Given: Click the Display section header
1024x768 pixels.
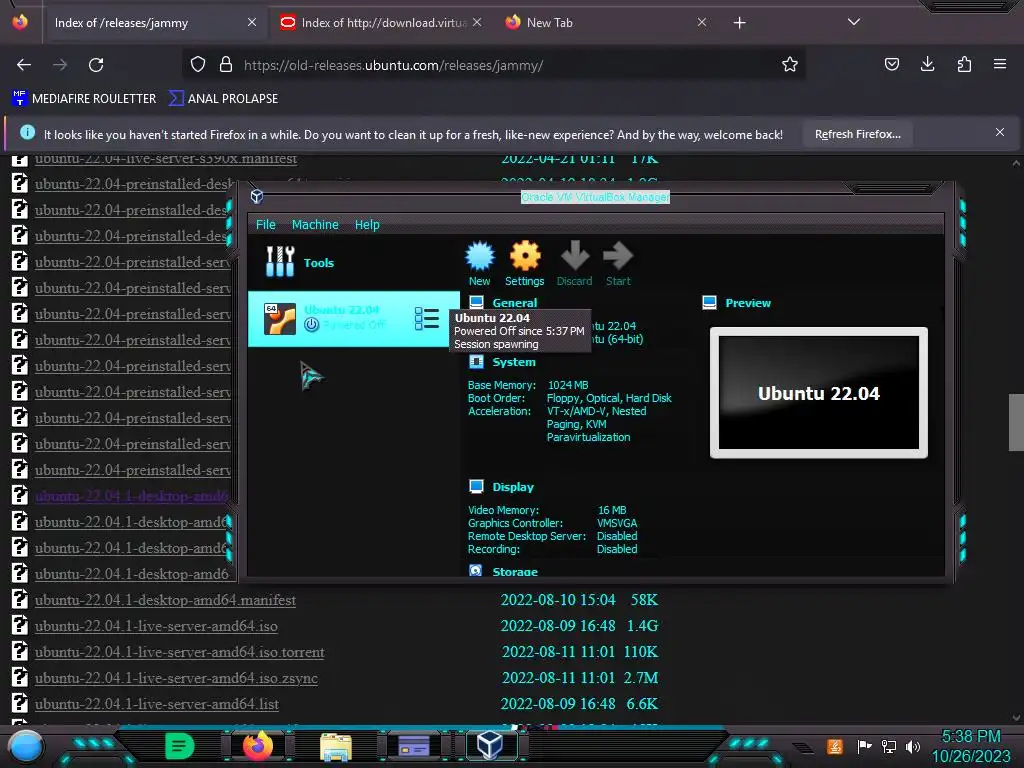Looking at the screenshot, I should click(x=513, y=487).
